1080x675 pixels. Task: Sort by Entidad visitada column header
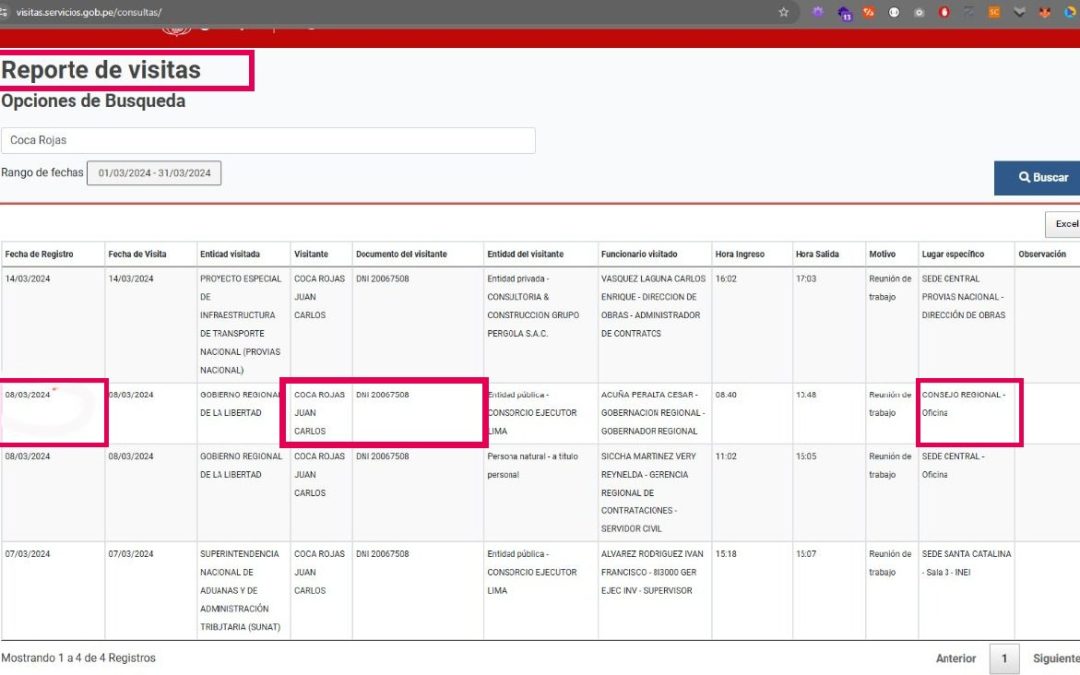click(244, 254)
